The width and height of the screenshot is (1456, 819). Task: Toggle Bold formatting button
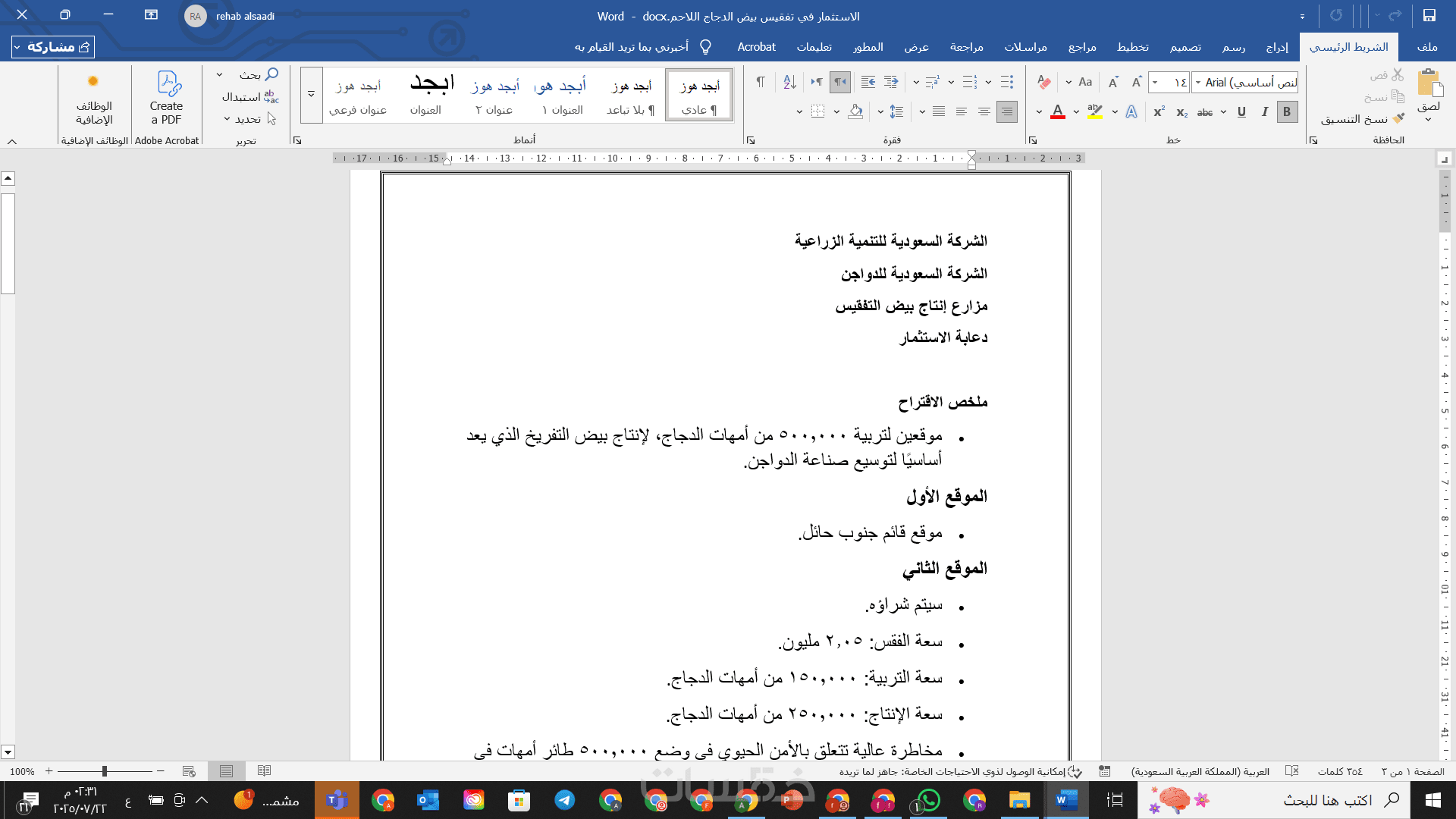[1287, 112]
